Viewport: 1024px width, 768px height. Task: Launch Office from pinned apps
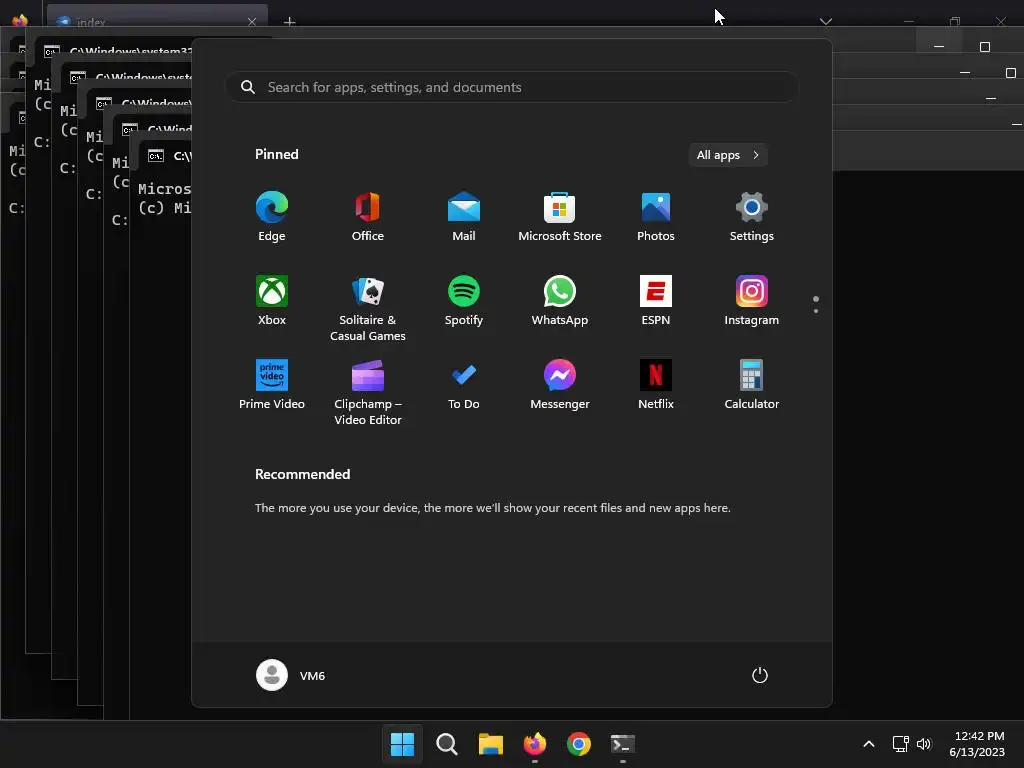(368, 216)
